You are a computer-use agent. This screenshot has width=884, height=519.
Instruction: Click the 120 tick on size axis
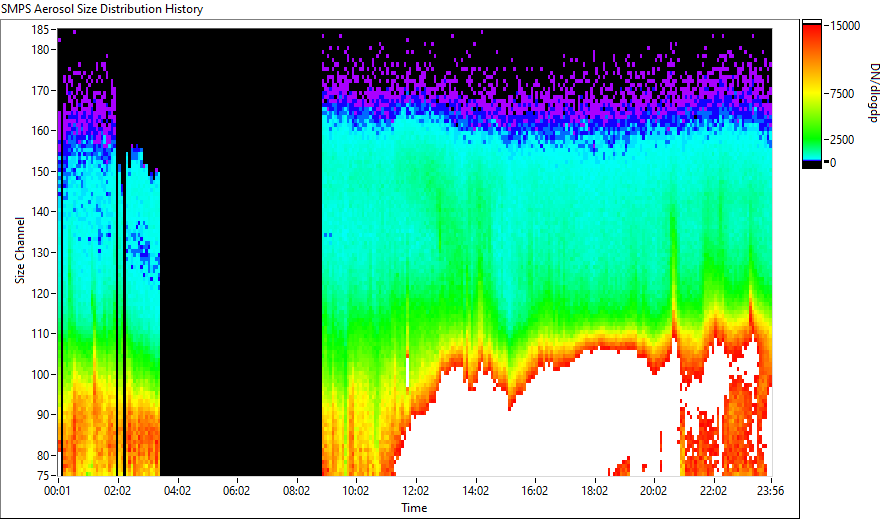[39, 293]
